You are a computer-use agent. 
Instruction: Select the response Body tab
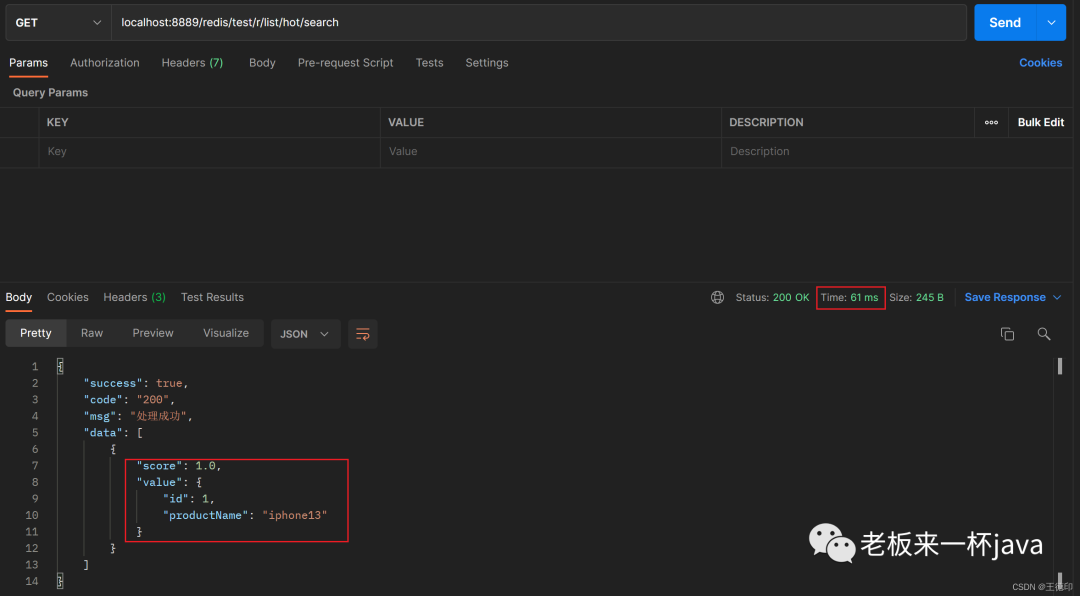[x=19, y=298]
